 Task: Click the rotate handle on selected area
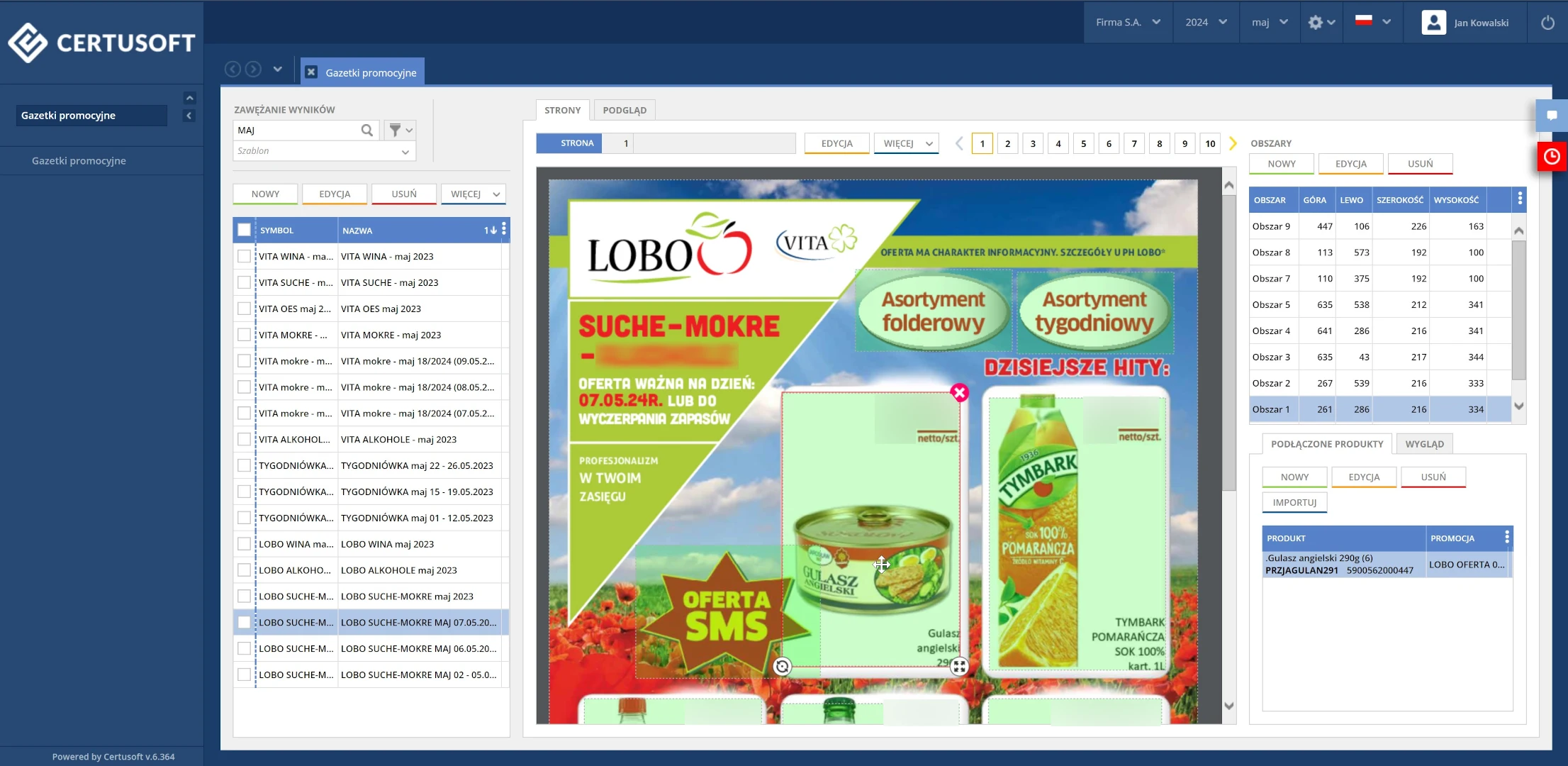(x=782, y=666)
